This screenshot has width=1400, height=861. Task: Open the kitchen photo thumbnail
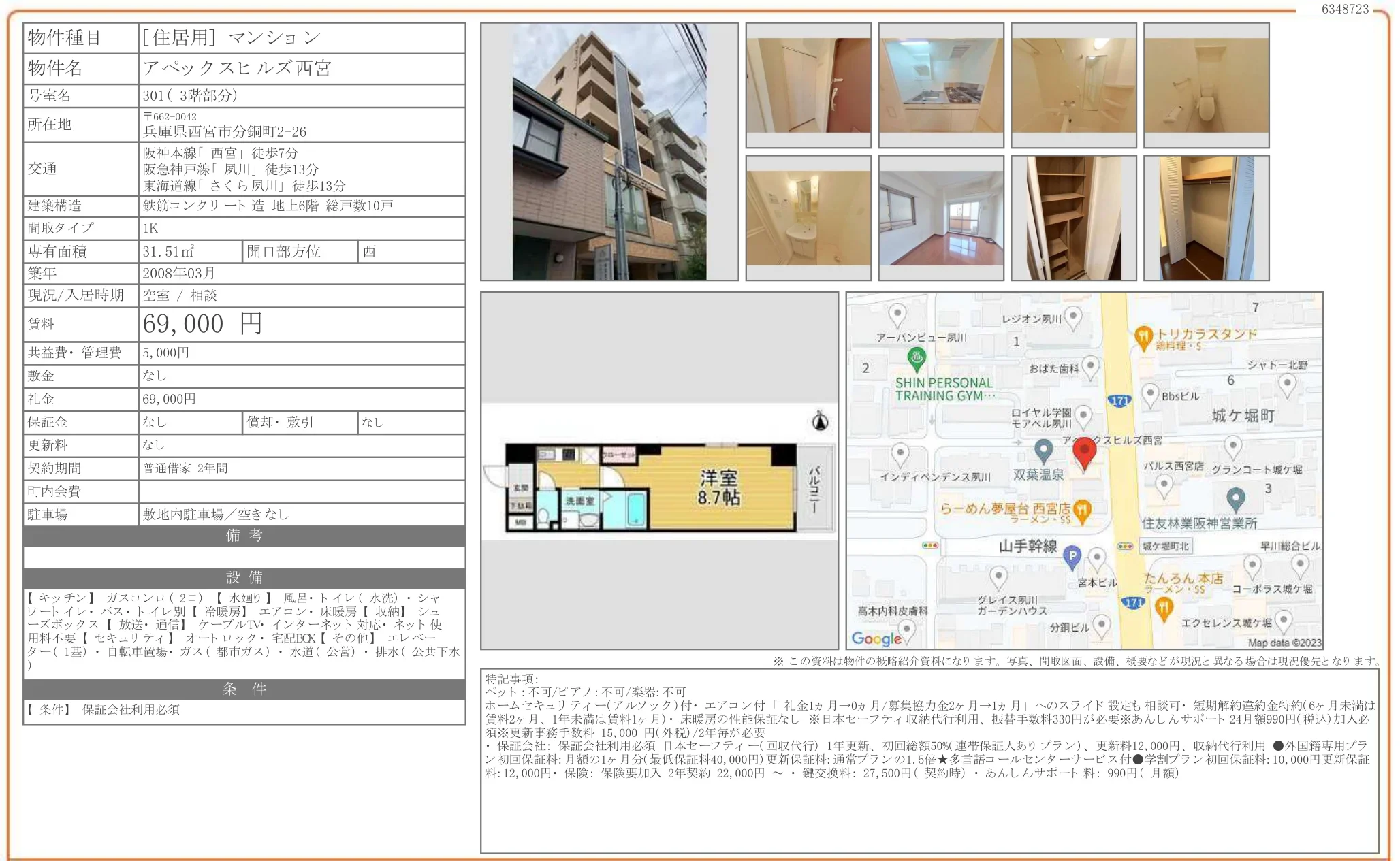pyautogui.click(x=940, y=85)
